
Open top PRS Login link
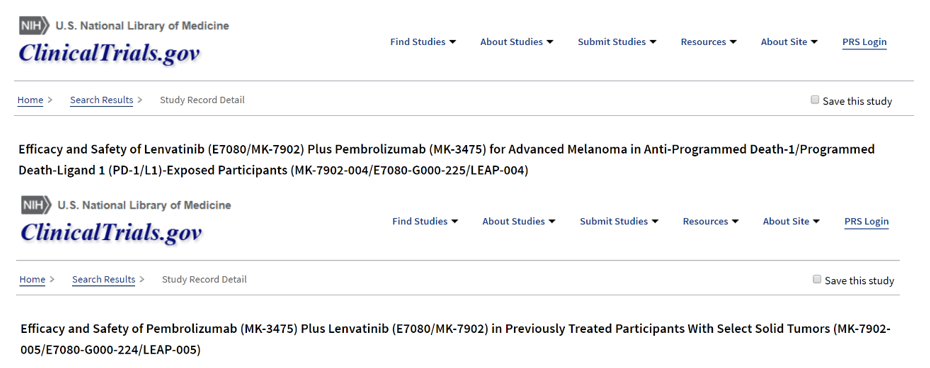[864, 42]
